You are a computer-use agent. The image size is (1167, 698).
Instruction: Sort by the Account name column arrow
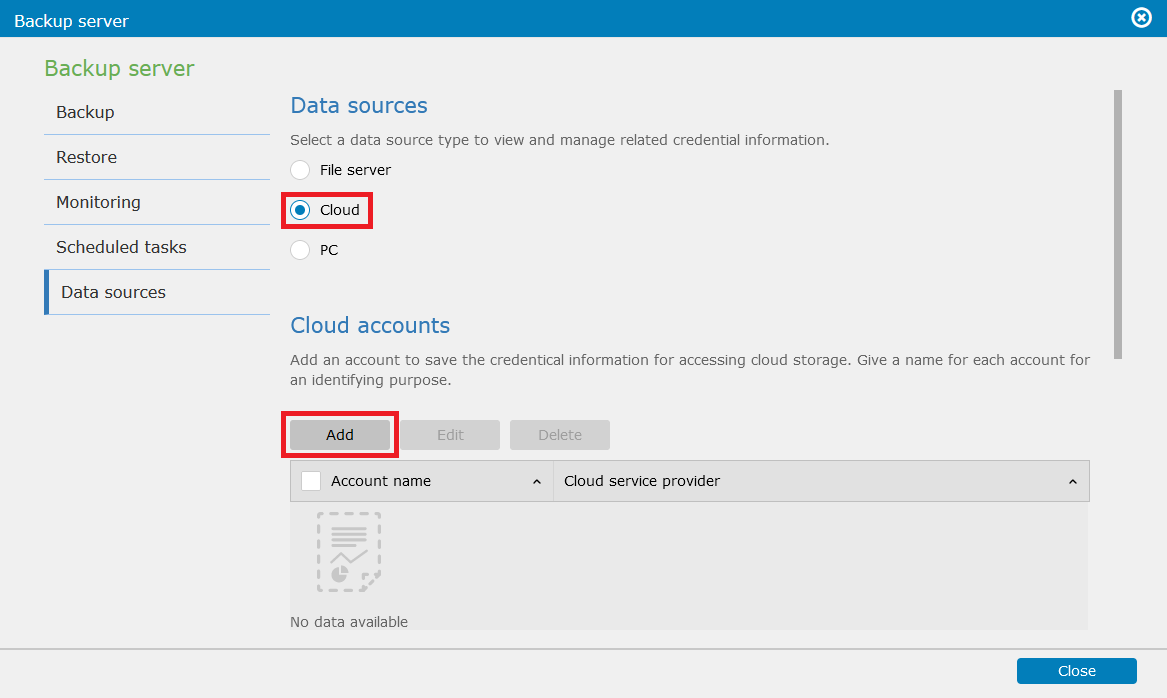pyautogui.click(x=537, y=481)
